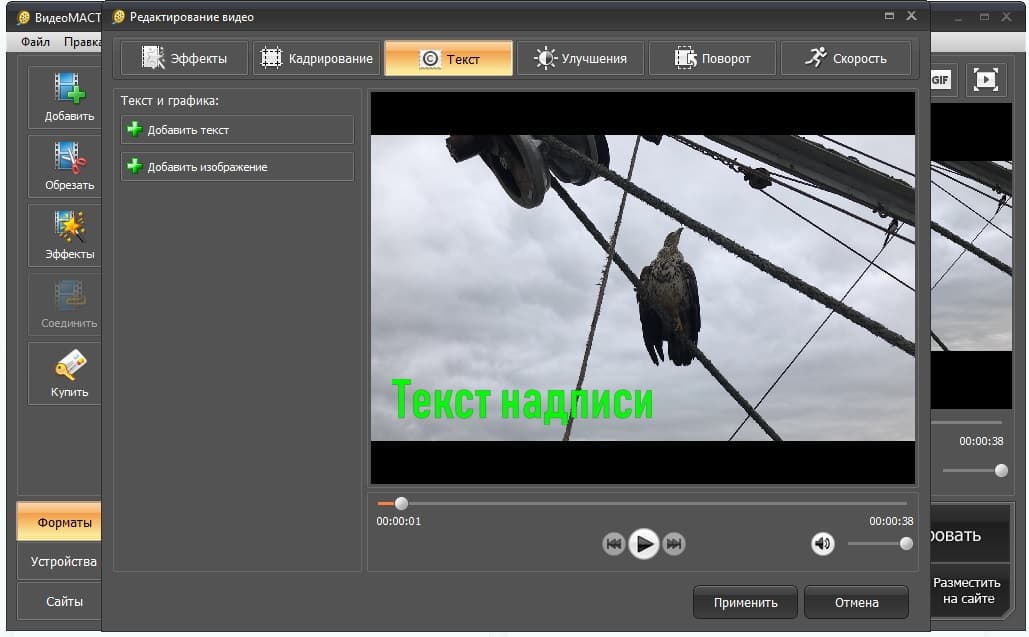Go to the Поворот tab

point(712,58)
